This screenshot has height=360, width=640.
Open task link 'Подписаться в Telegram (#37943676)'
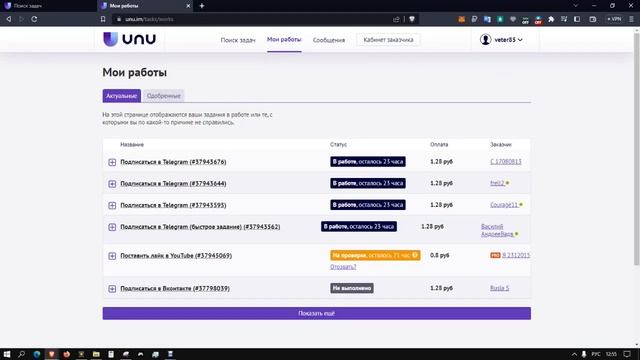pos(173,162)
